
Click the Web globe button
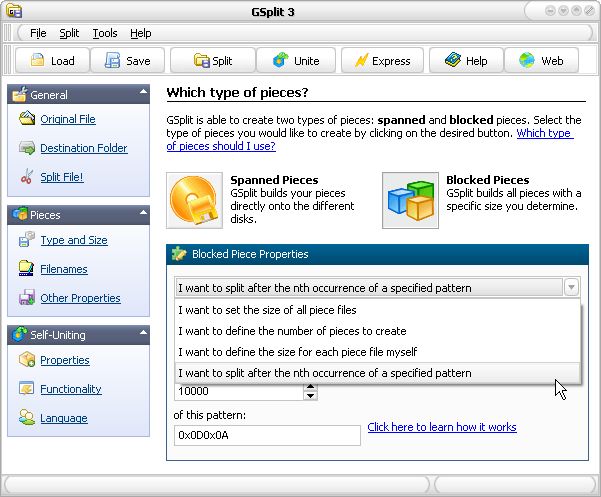click(541, 61)
